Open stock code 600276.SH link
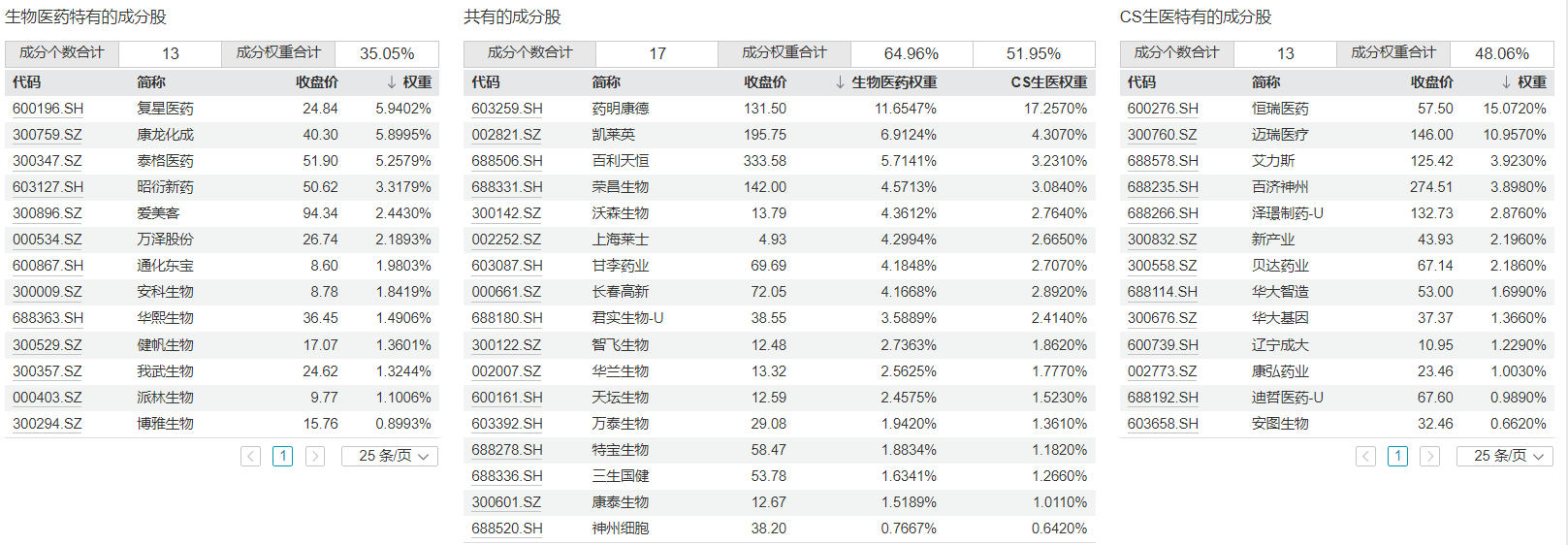 click(1163, 109)
